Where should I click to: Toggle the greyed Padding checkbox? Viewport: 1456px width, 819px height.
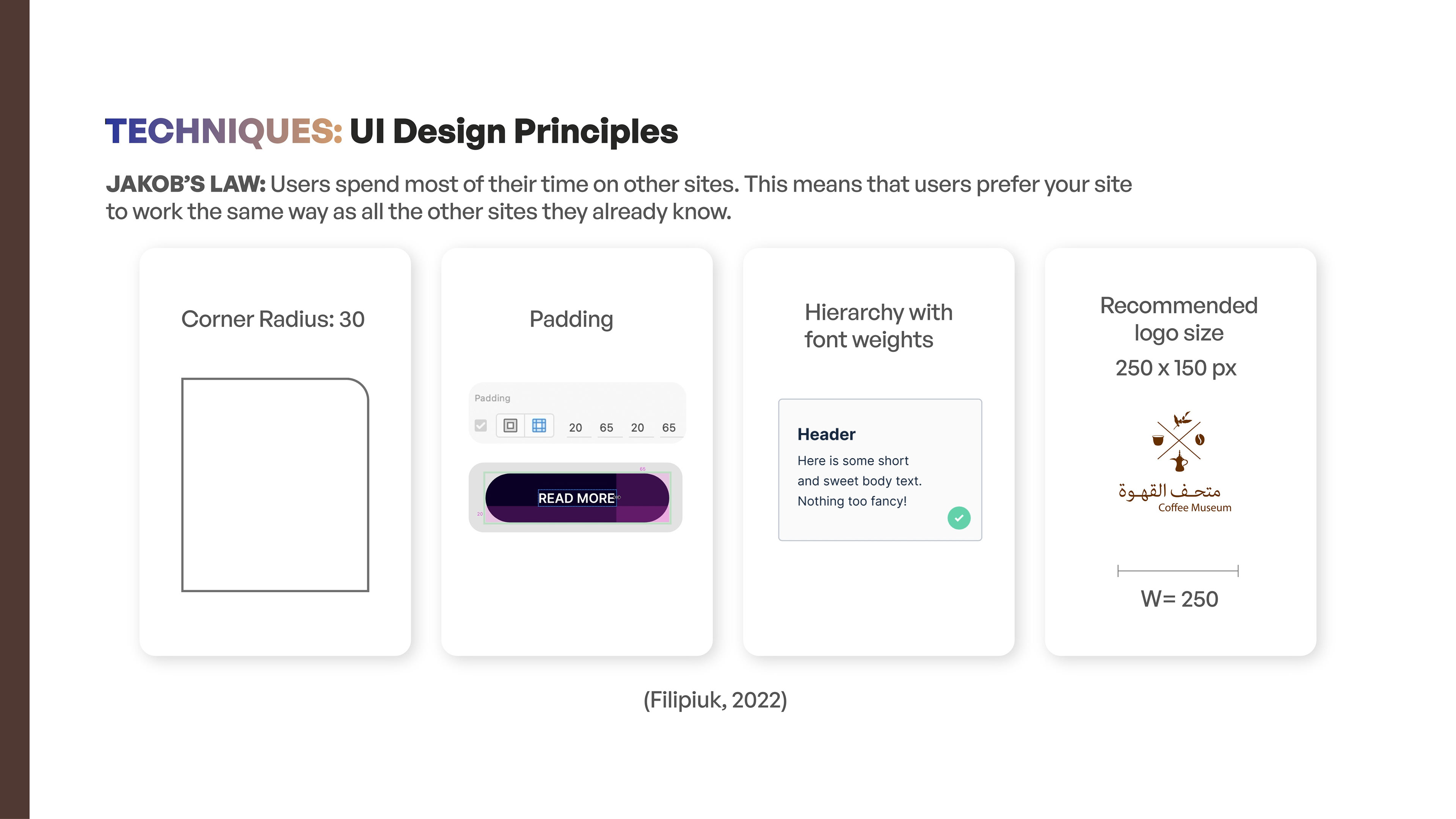[x=481, y=425]
